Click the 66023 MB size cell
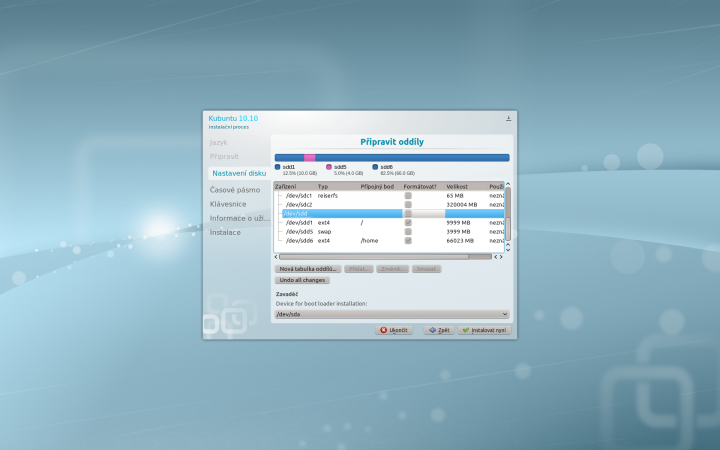The height and width of the screenshot is (450, 720). 460,241
